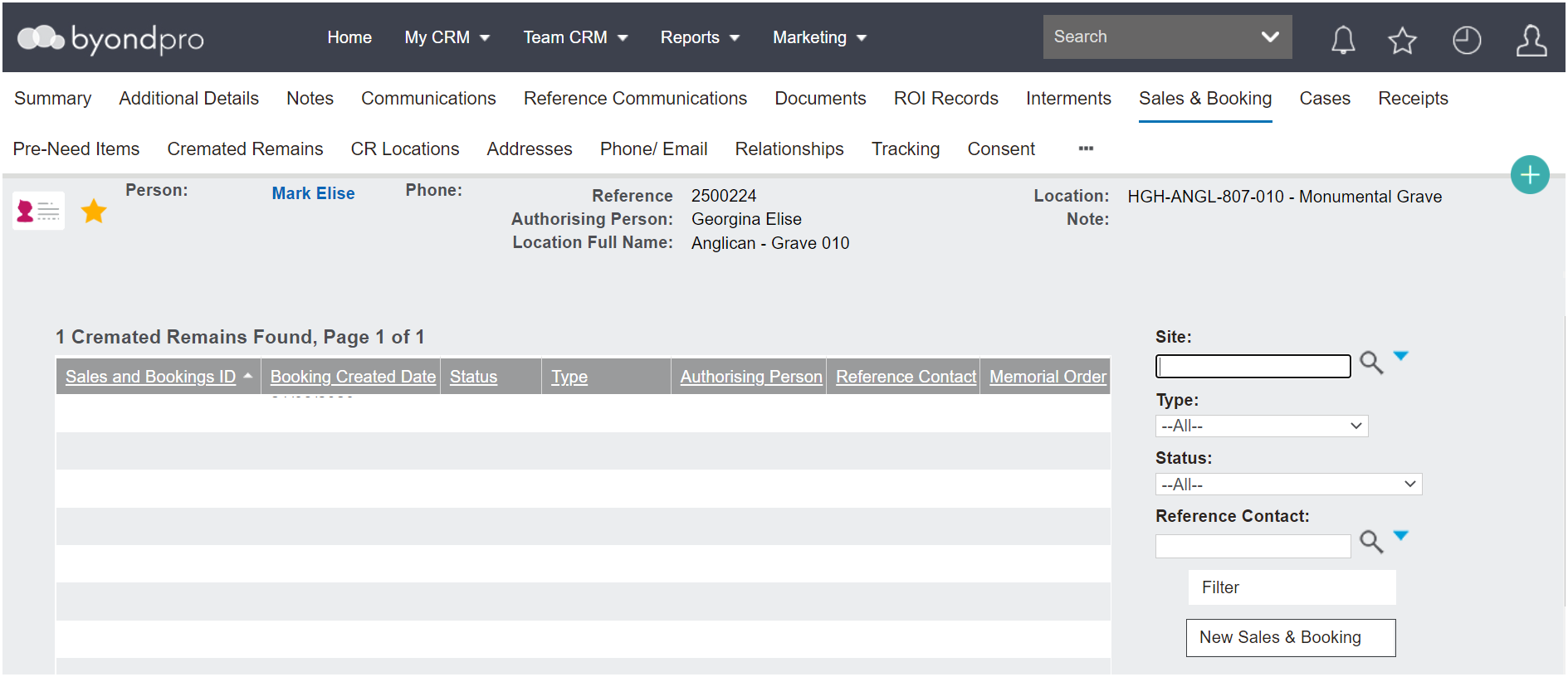Switch to the Additional Details tab
The height and width of the screenshot is (677, 1568).
pos(188,98)
